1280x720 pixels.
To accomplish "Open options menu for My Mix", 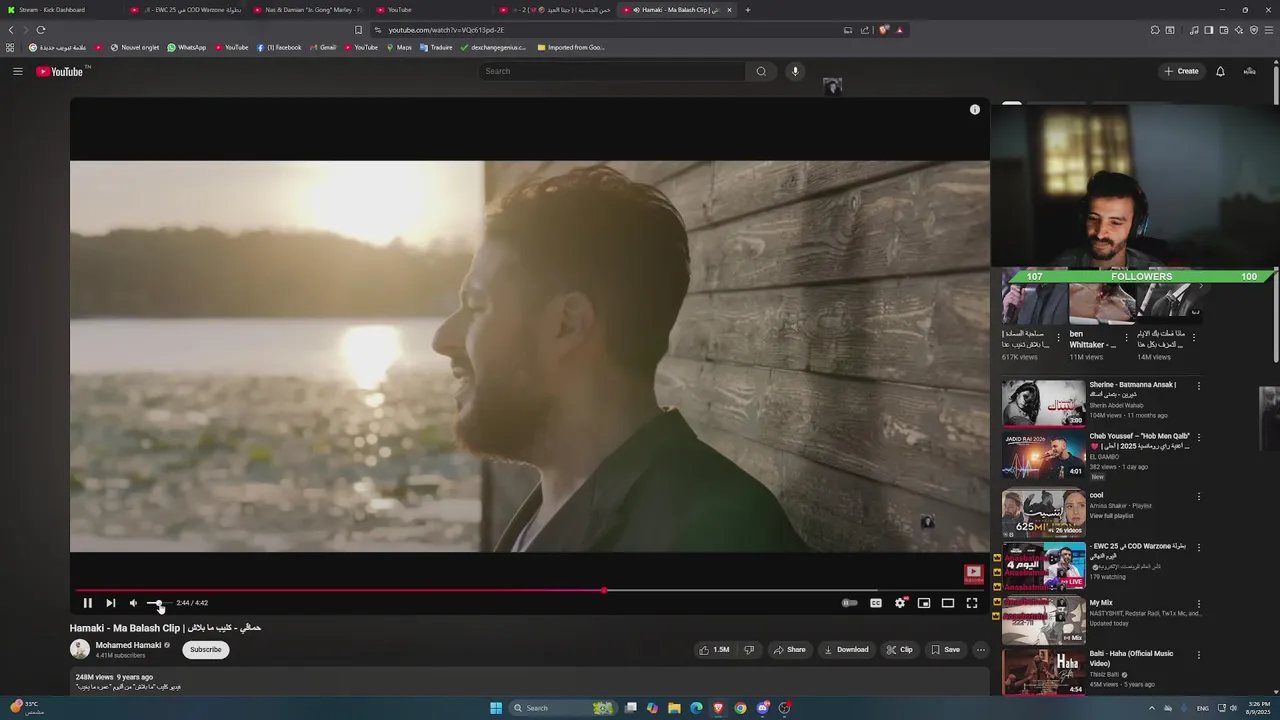I will coord(1199,604).
